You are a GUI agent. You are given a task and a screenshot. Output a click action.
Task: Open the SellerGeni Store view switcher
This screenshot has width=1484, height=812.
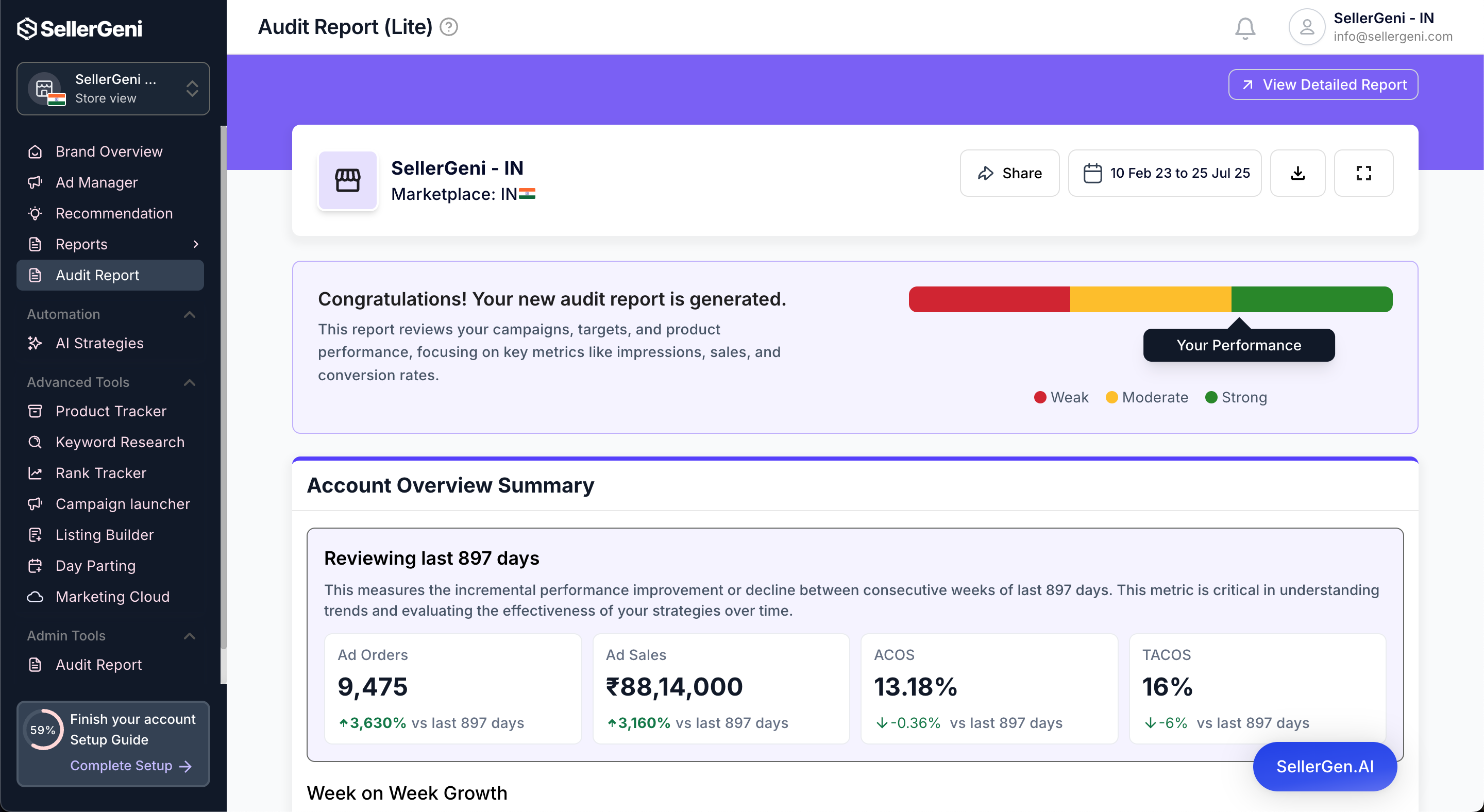click(113, 89)
